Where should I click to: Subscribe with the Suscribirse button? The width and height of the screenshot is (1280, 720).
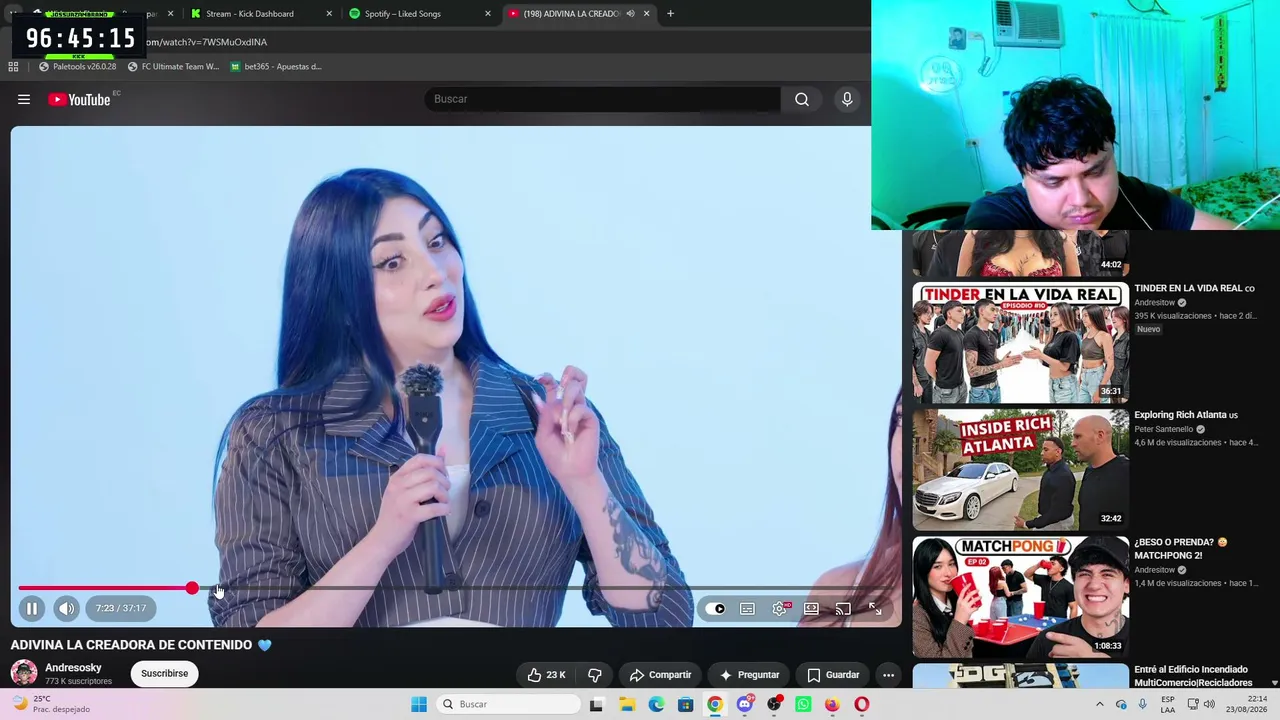tap(164, 674)
